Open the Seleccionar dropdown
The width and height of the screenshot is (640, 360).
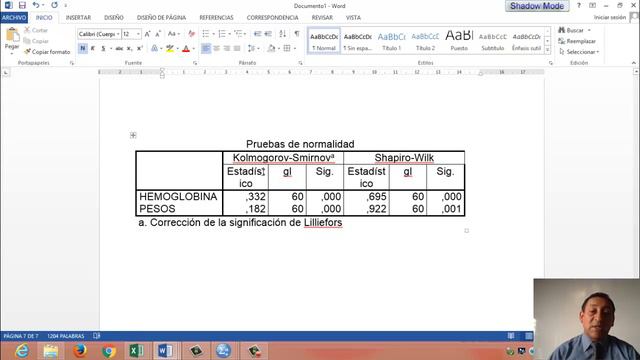coord(579,52)
